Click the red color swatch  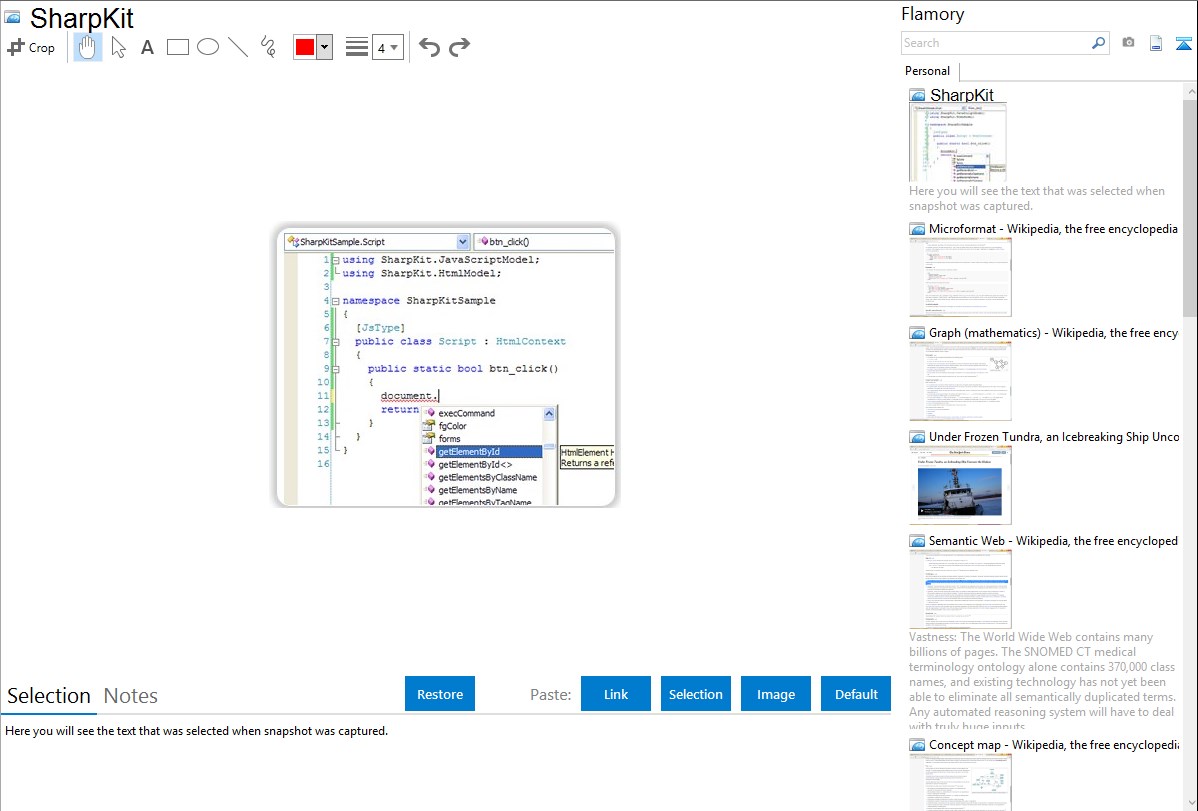click(305, 47)
